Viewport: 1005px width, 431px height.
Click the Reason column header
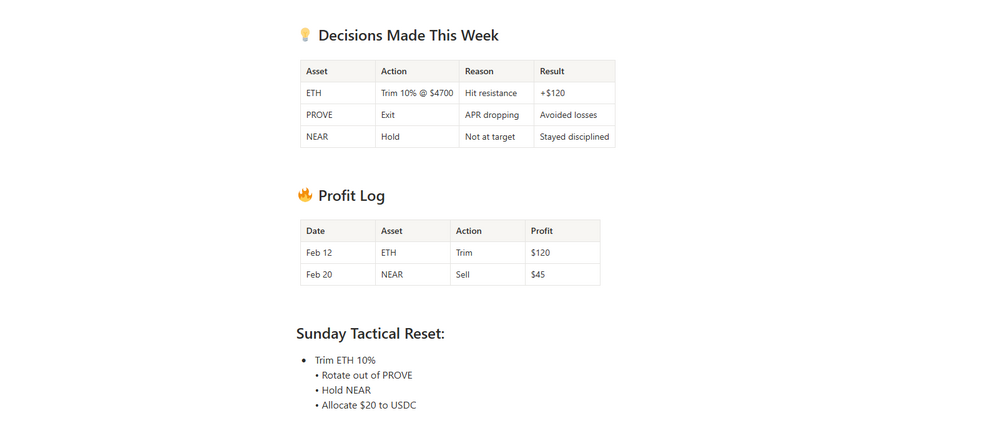[496, 71]
